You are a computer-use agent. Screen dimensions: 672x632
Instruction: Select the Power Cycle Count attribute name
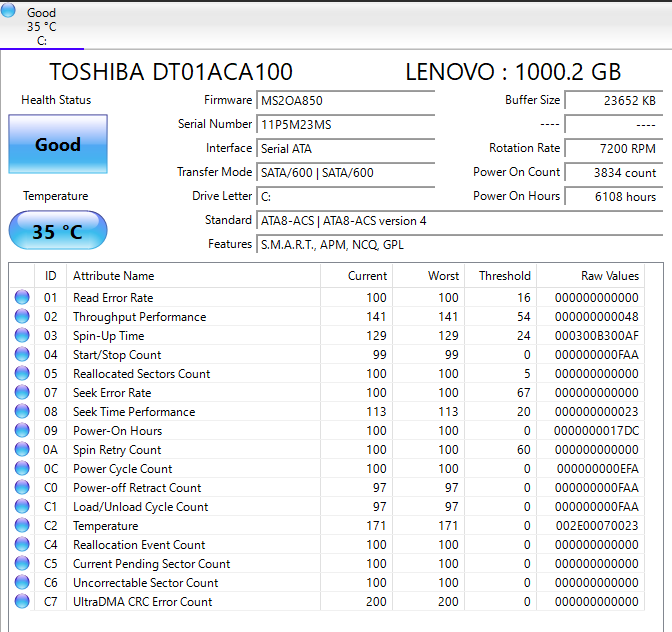123,469
